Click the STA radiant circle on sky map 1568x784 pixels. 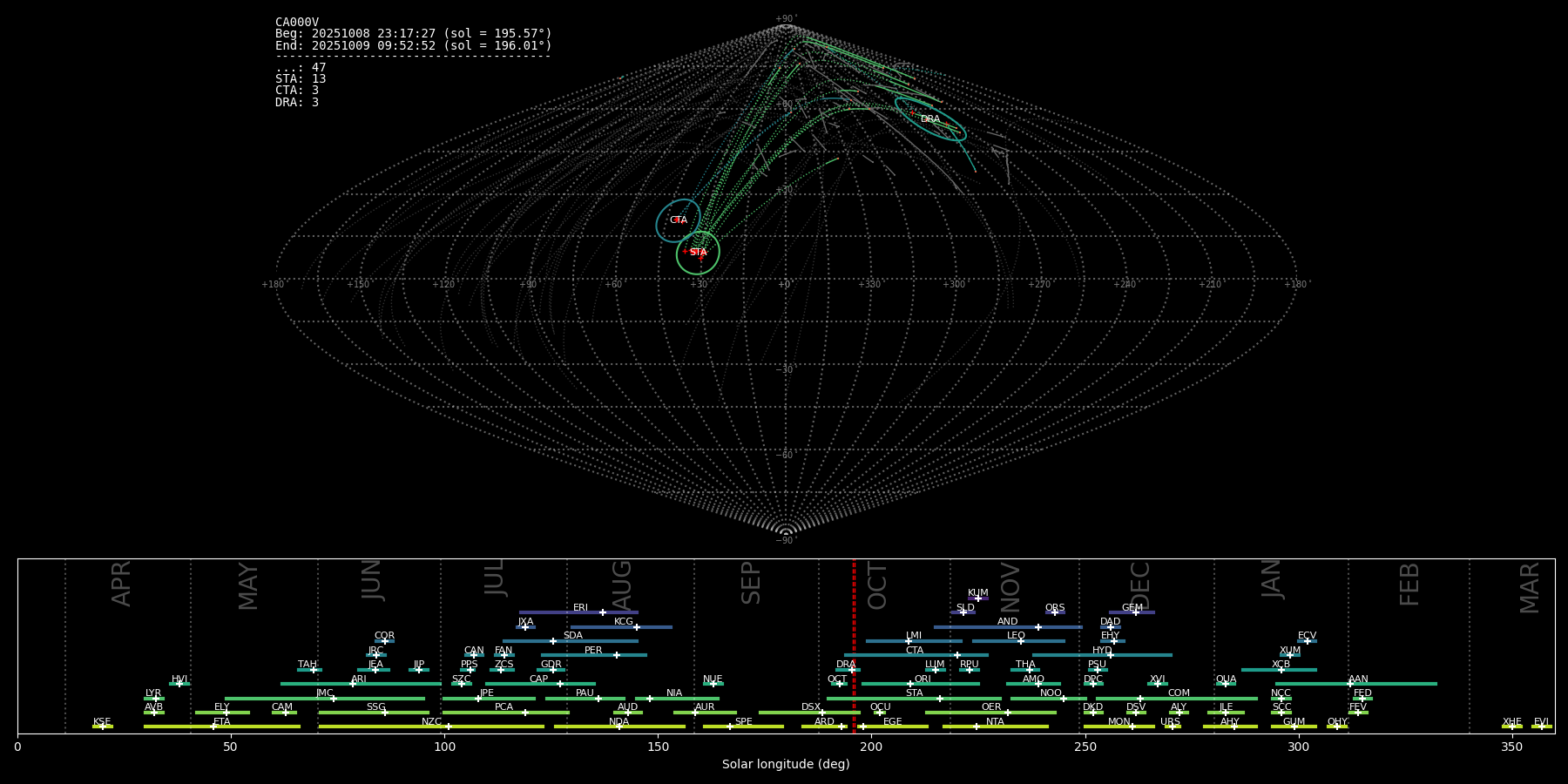coord(698,253)
